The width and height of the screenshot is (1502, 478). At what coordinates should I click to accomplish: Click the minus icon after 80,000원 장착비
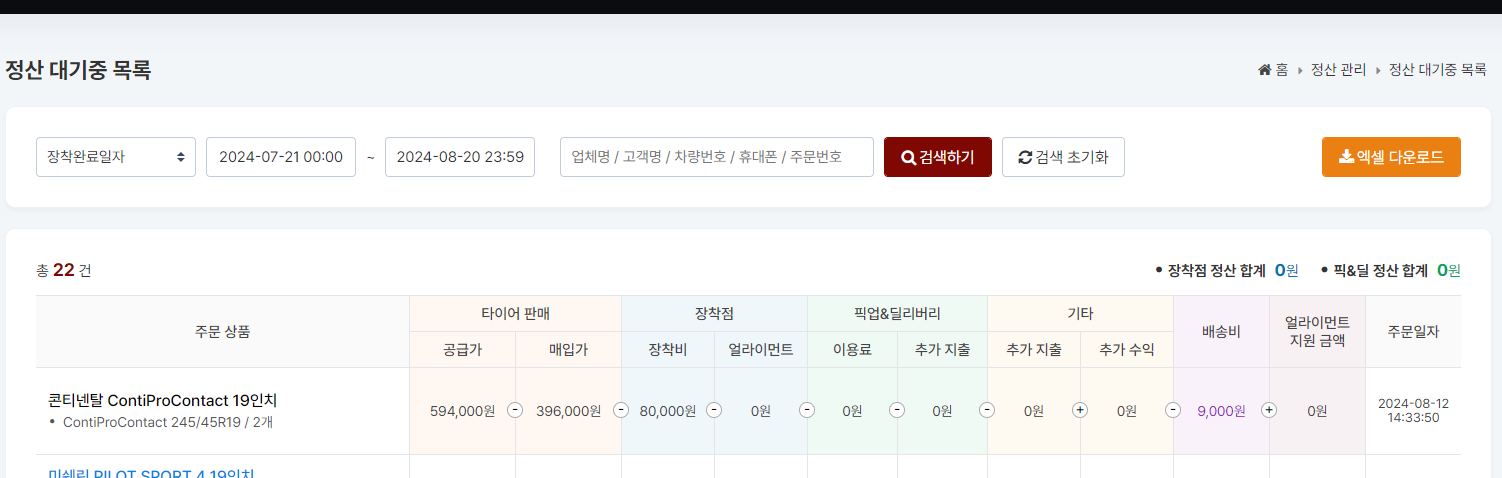tap(714, 410)
